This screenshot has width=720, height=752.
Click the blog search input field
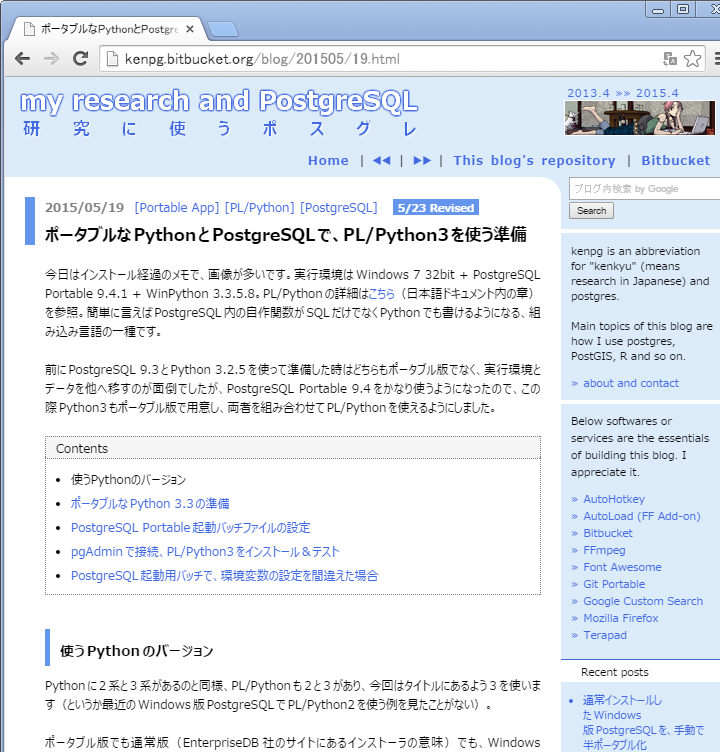[x=644, y=188]
